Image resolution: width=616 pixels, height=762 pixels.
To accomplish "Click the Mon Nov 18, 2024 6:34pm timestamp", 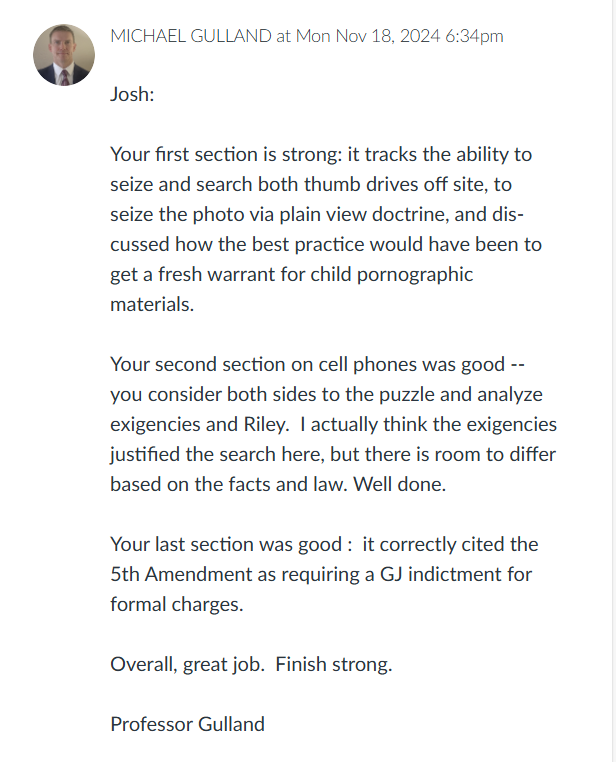I will (x=399, y=36).
